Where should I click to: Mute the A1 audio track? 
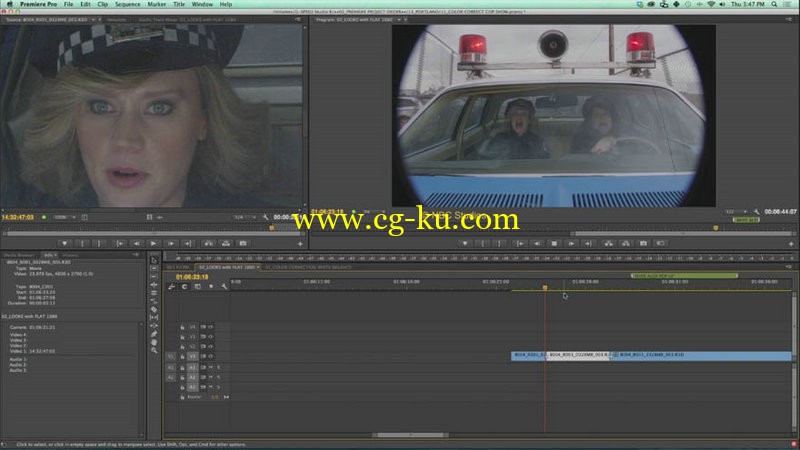[x=211, y=367]
